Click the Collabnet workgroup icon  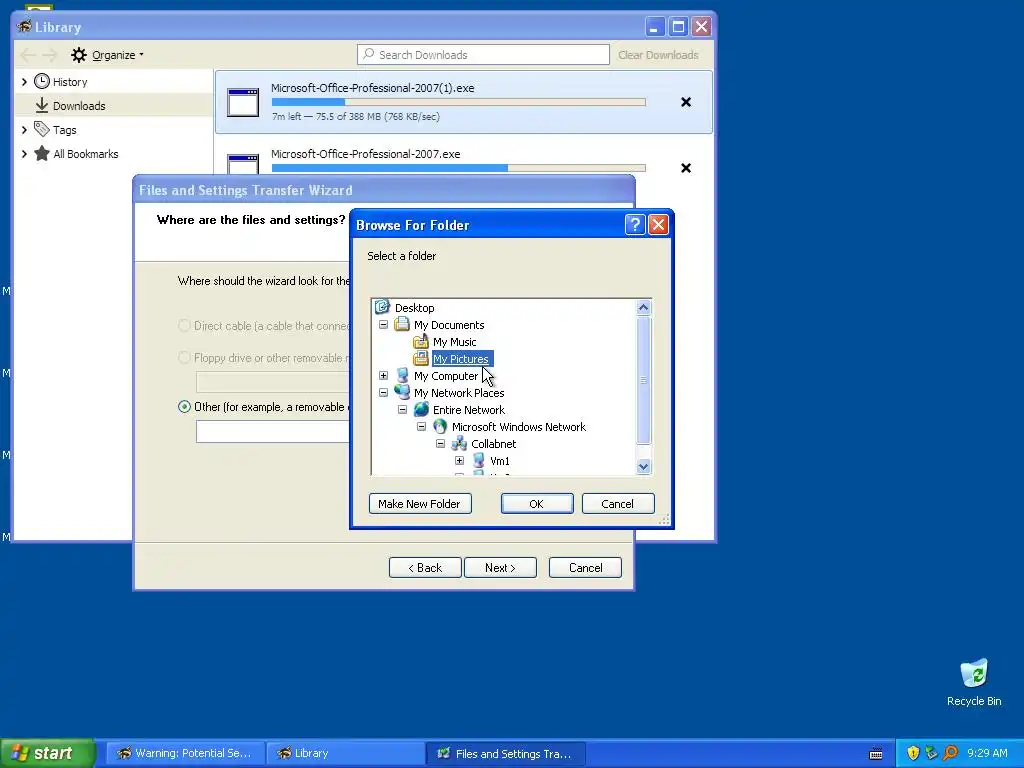coord(459,443)
